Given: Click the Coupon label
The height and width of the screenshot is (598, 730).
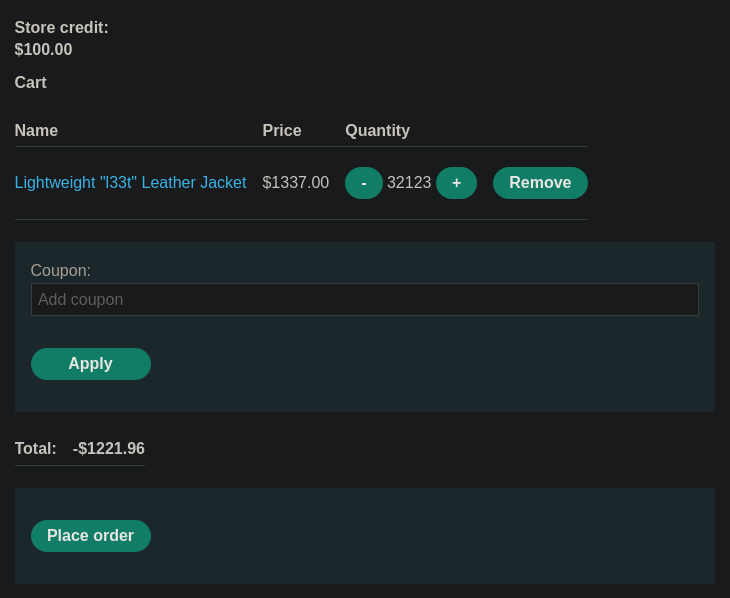Looking at the screenshot, I should 61,271.
